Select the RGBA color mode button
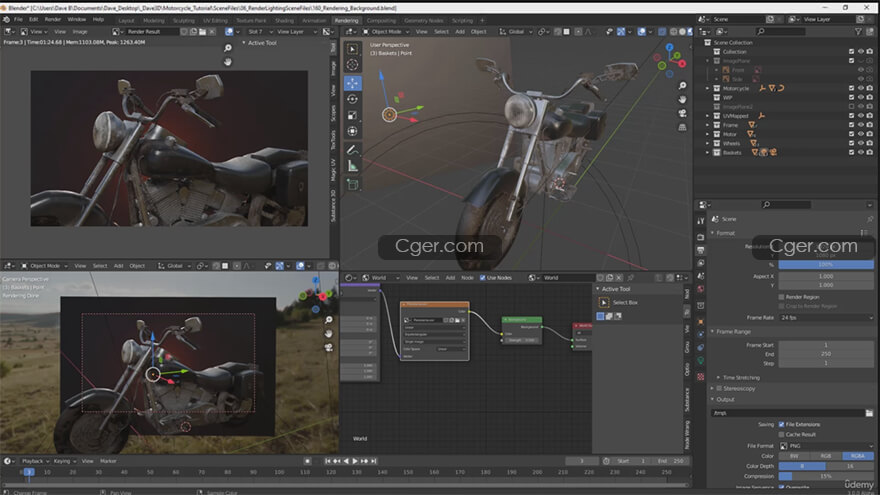Viewport: 880px width, 495px height. tap(858, 456)
